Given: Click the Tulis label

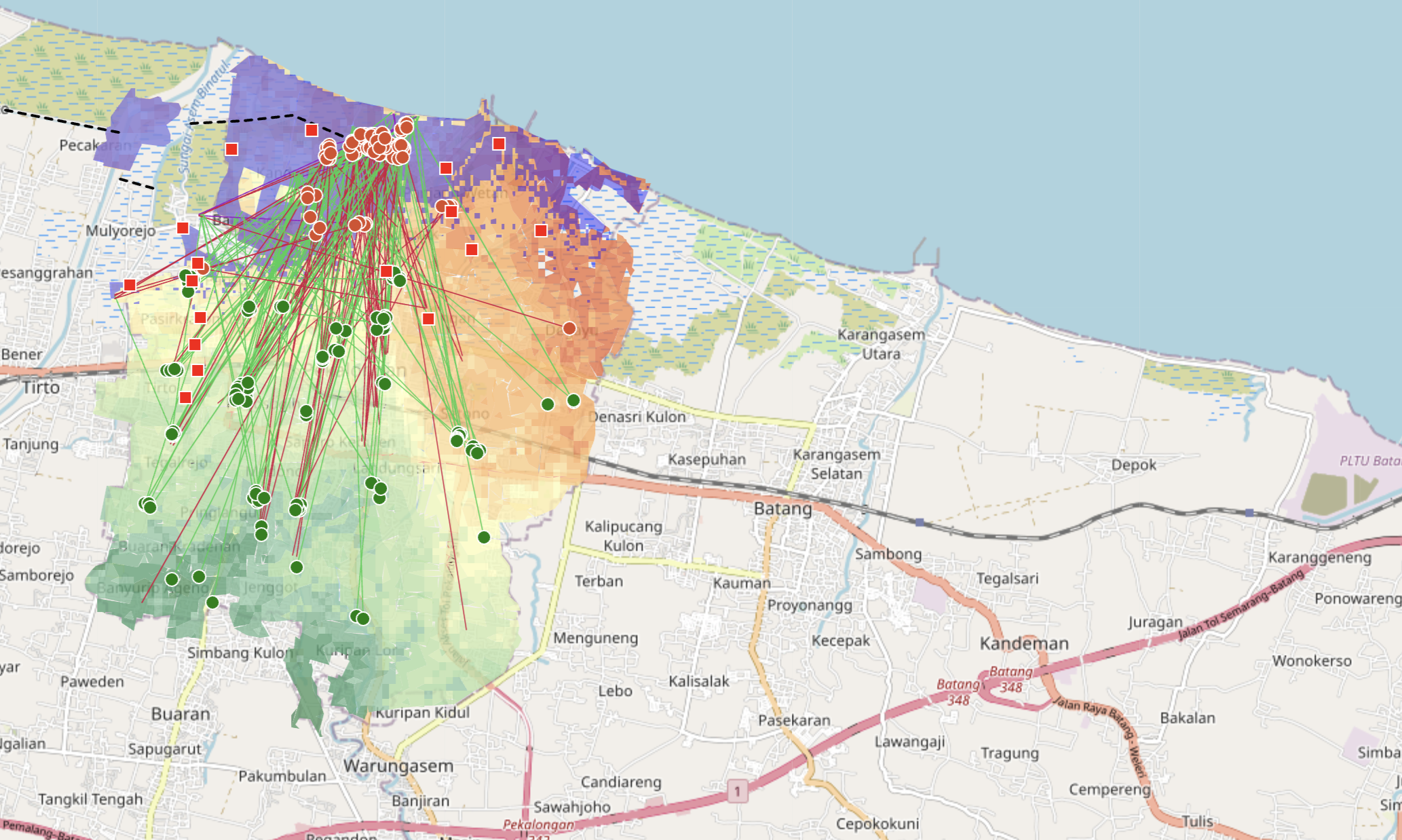Looking at the screenshot, I should tap(1197, 821).
